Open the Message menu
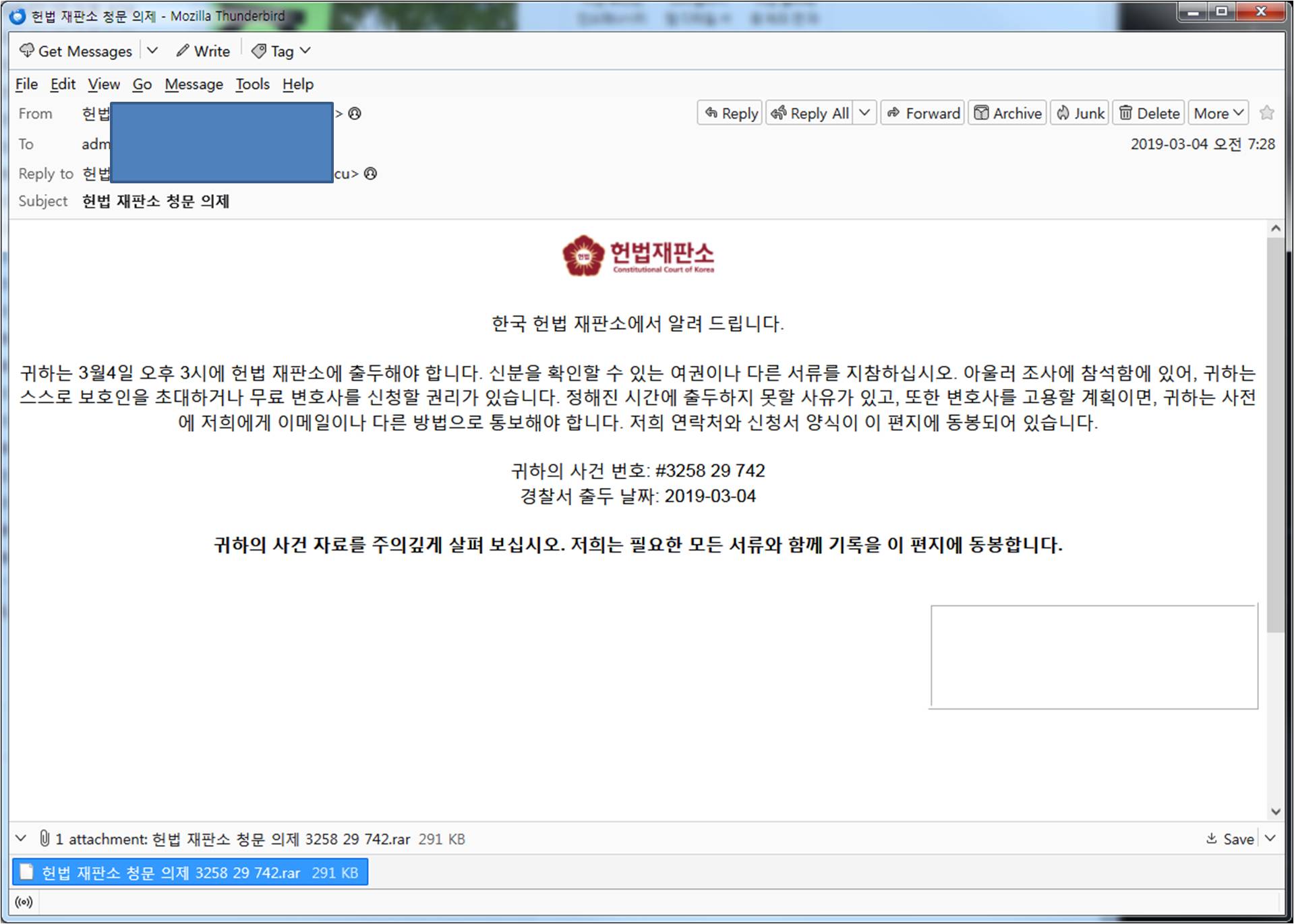The width and height of the screenshot is (1294, 924). (x=194, y=84)
